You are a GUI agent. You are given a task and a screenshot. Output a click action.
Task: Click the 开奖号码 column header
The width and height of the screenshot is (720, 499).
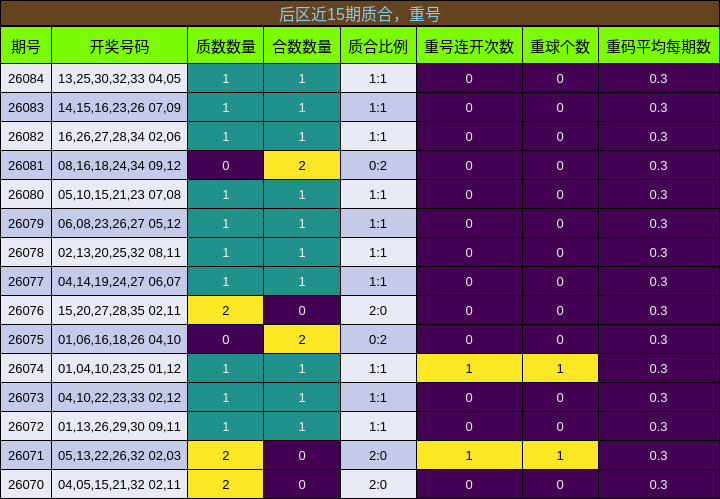tap(119, 46)
